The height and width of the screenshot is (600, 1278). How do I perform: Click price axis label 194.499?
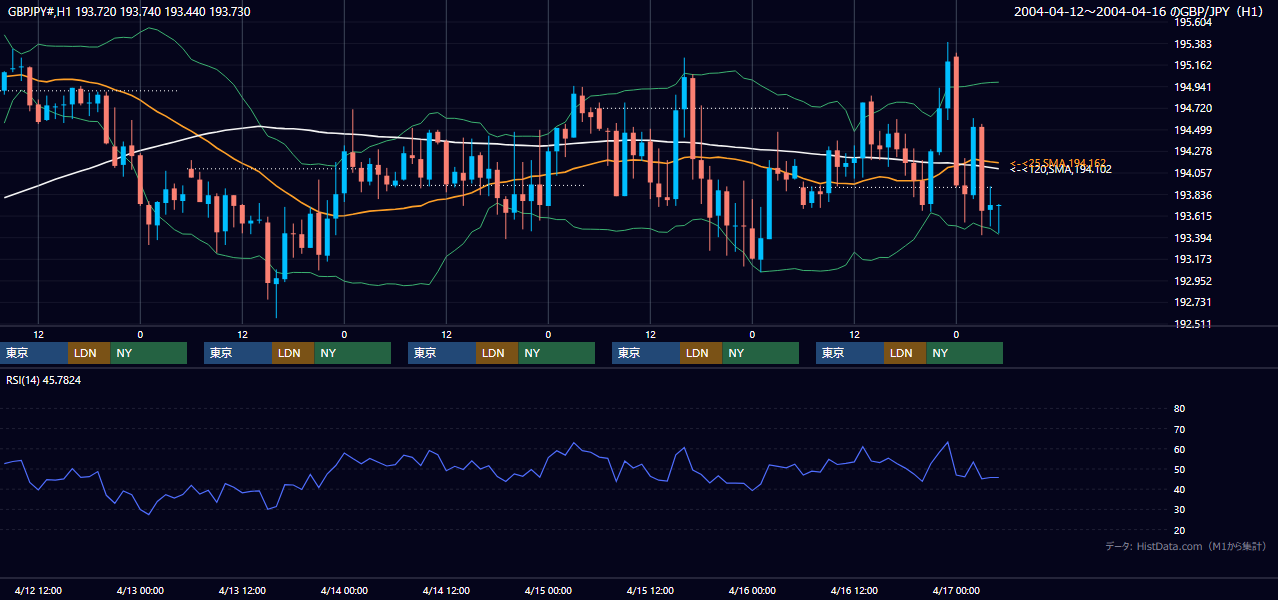pos(1193,130)
